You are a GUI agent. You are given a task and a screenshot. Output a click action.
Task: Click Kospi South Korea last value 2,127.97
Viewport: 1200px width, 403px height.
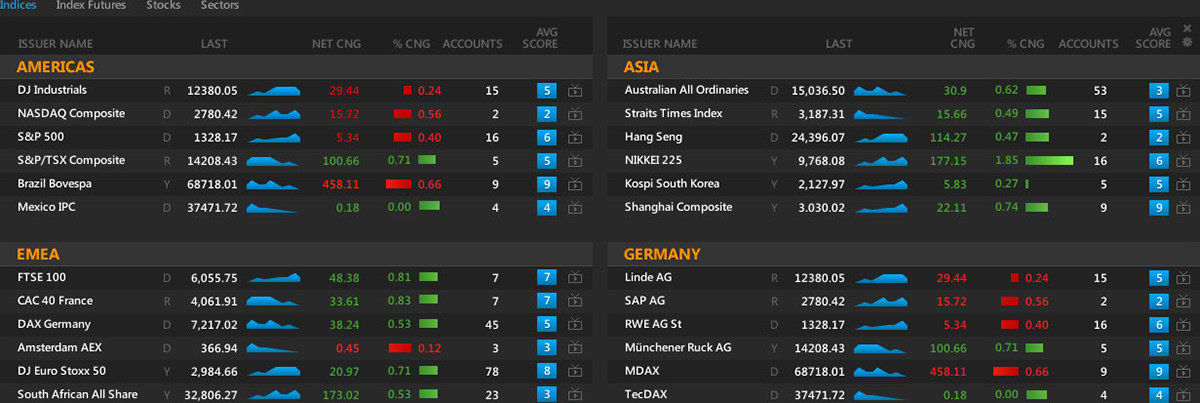[x=821, y=184]
